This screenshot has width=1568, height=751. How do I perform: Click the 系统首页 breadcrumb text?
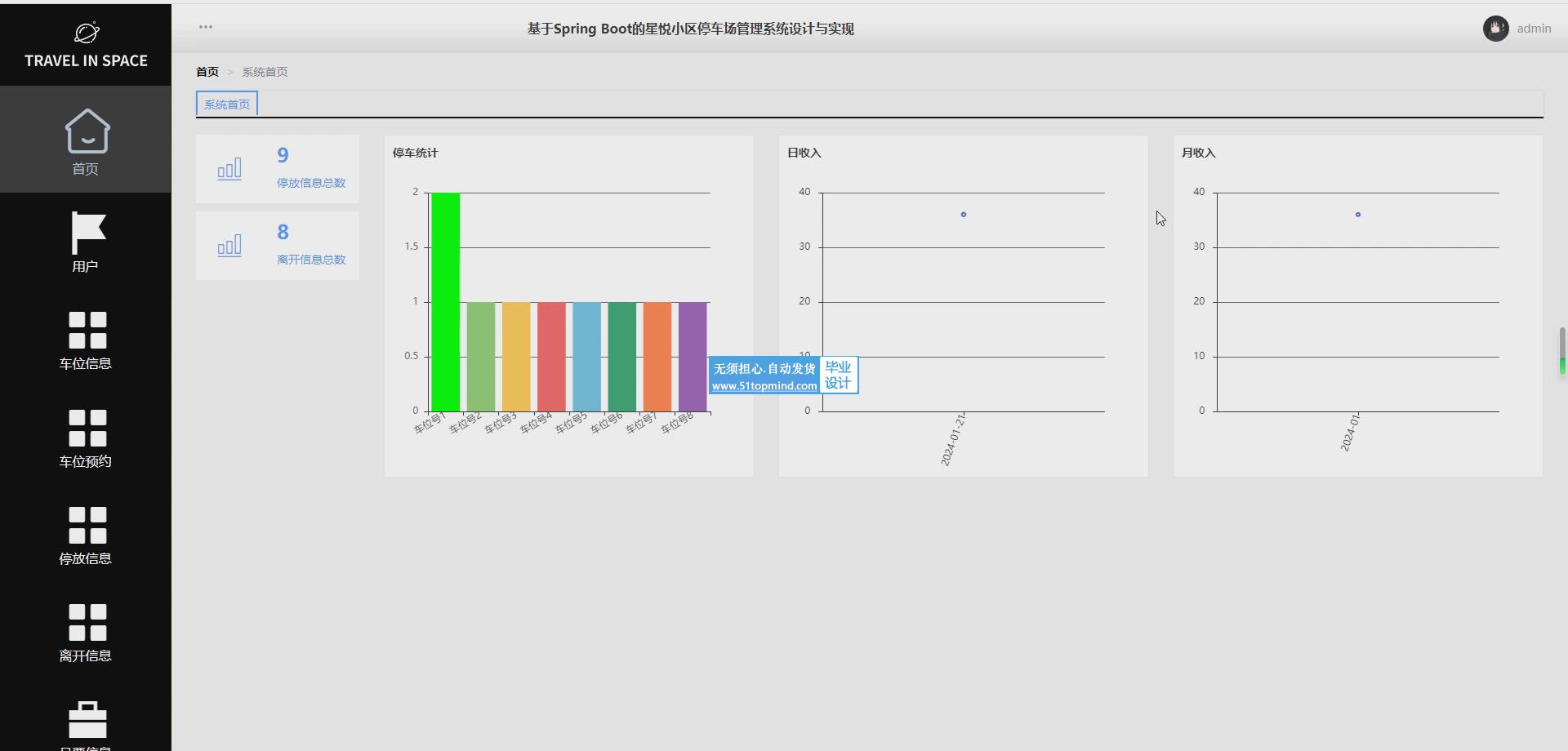pos(265,72)
